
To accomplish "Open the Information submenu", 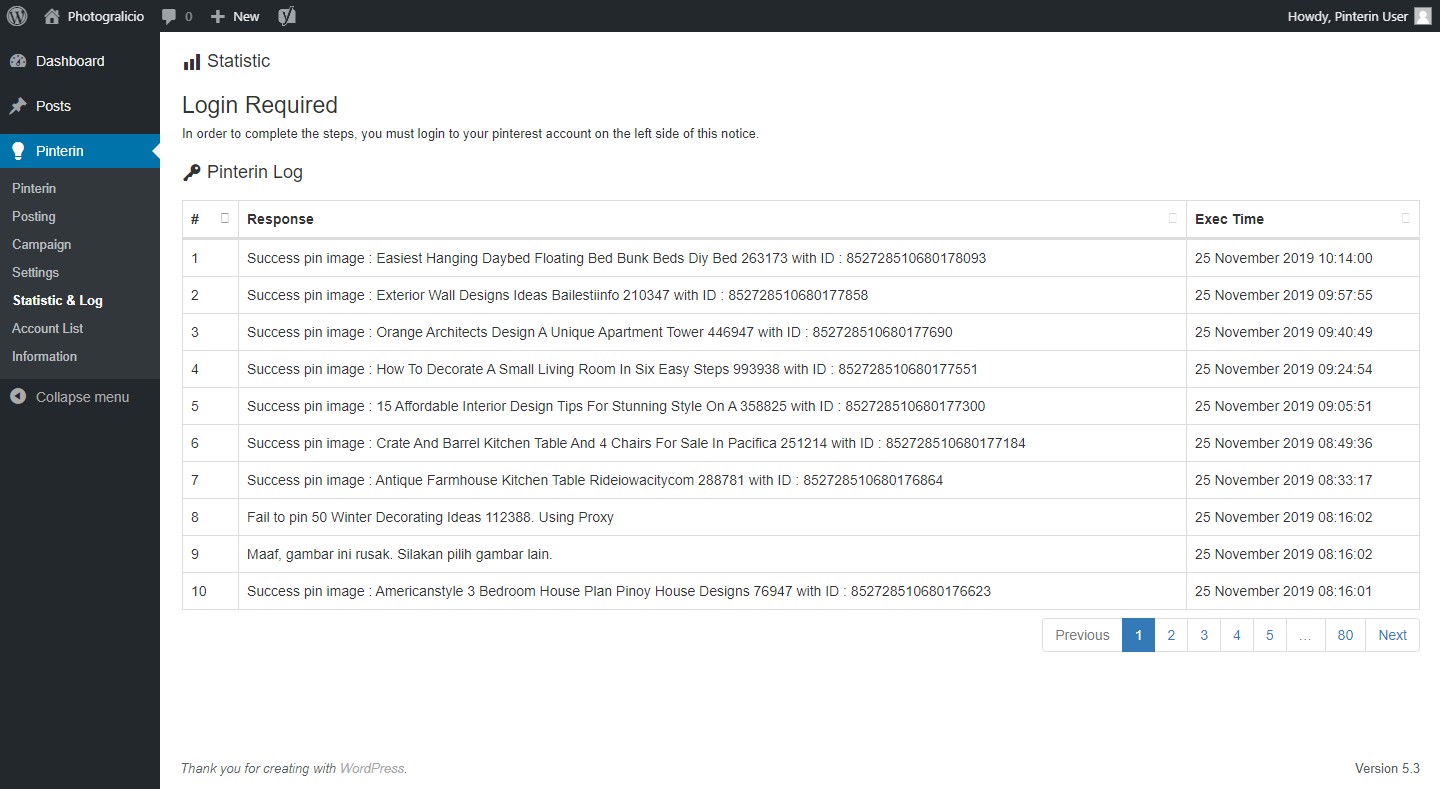I will pos(44,356).
